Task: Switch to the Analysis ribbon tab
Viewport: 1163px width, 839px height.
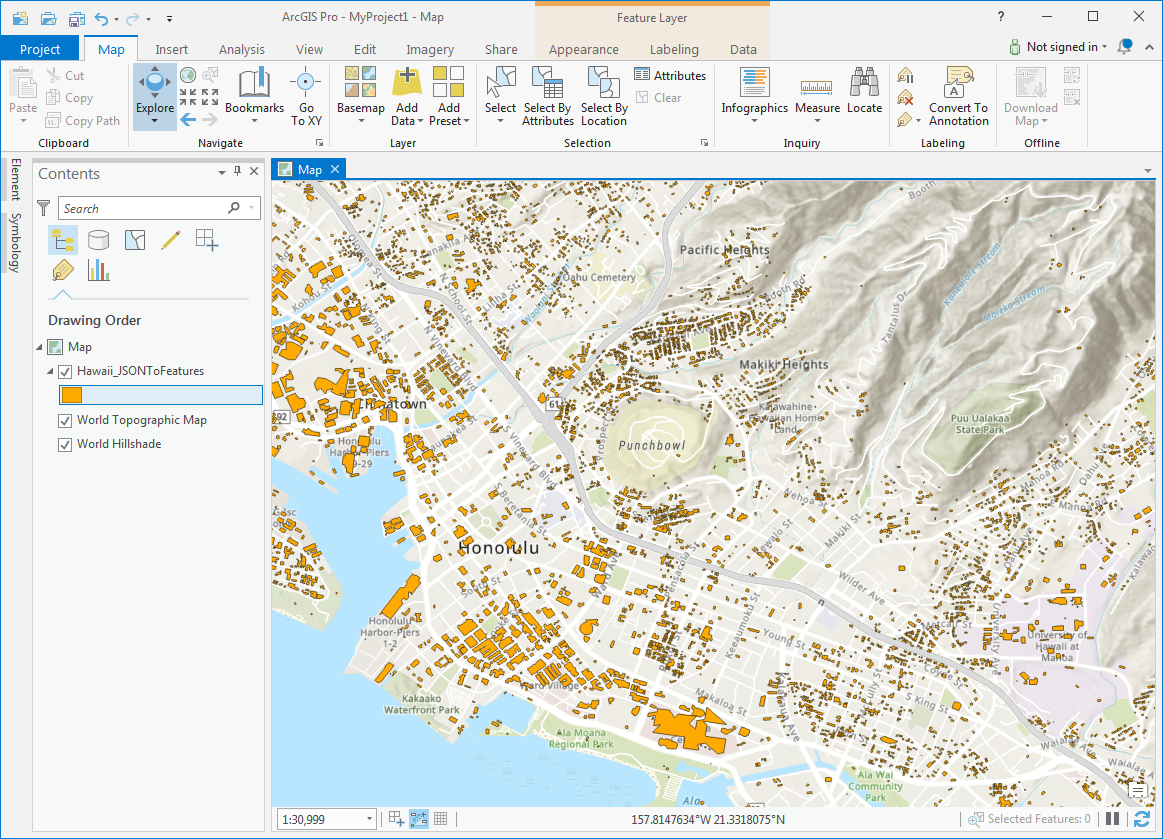Action: coord(242,49)
